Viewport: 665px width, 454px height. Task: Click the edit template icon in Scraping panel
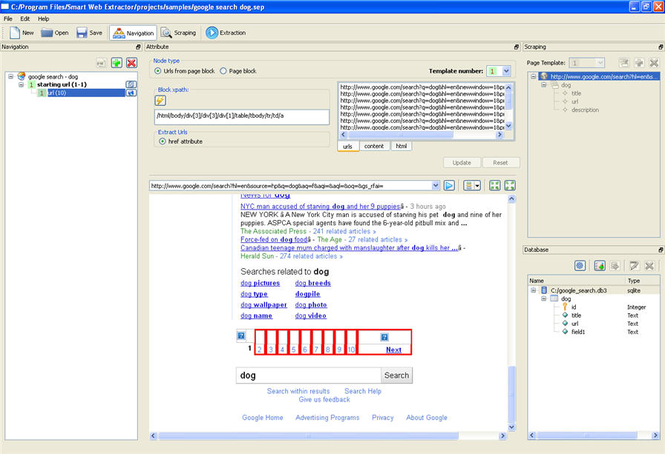(x=623, y=63)
